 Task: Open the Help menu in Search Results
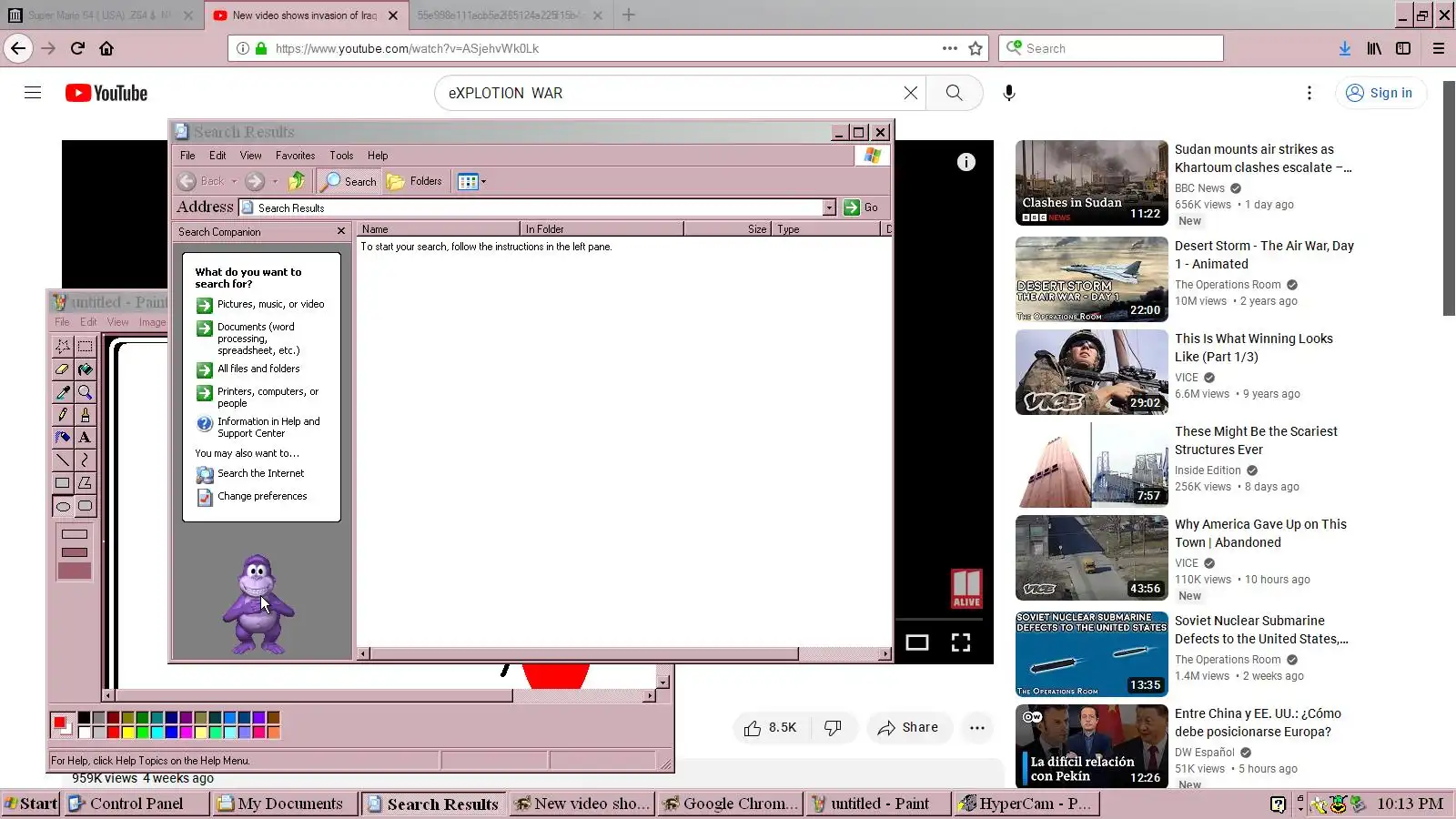[x=378, y=156]
